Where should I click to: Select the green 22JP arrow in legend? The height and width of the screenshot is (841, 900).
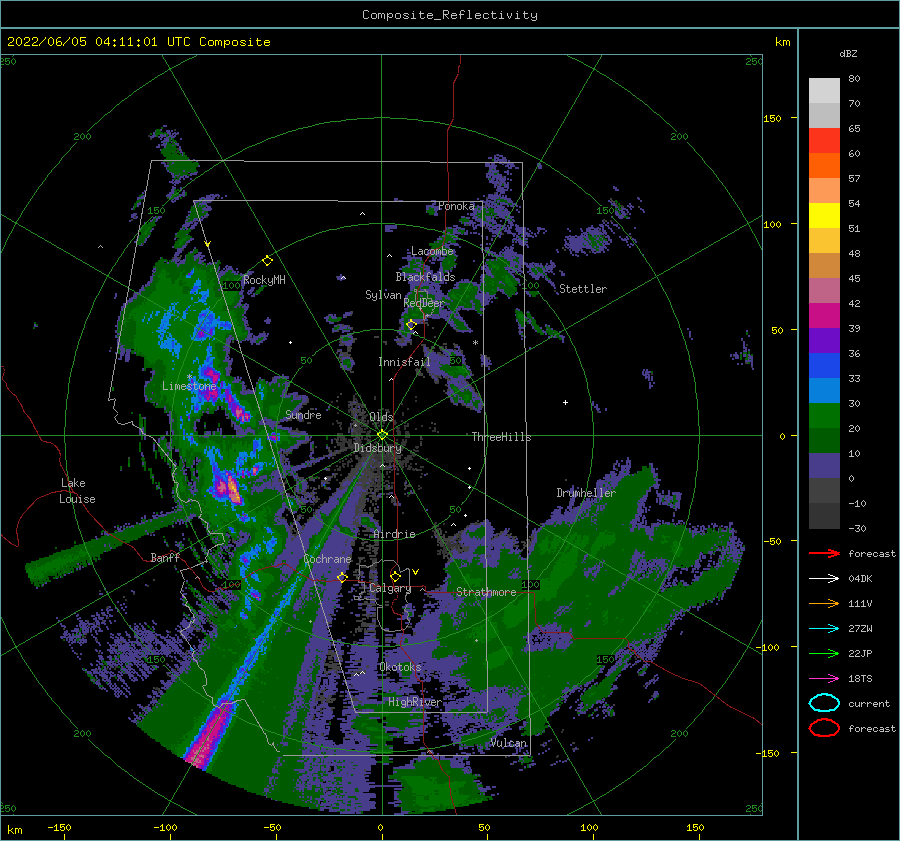[x=824, y=653]
